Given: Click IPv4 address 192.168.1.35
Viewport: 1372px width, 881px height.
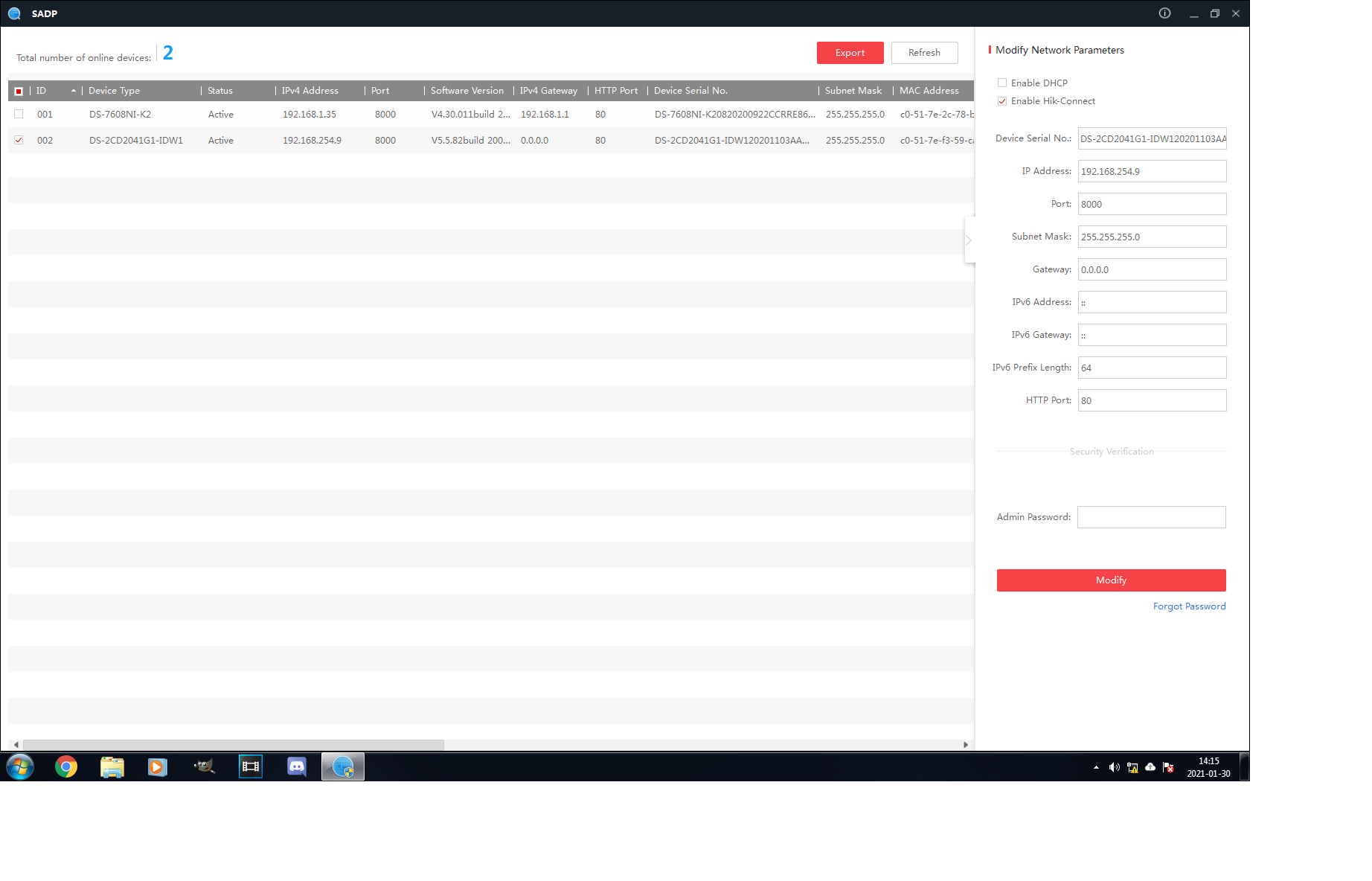Looking at the screenshot, I should [x=310, y=115].
